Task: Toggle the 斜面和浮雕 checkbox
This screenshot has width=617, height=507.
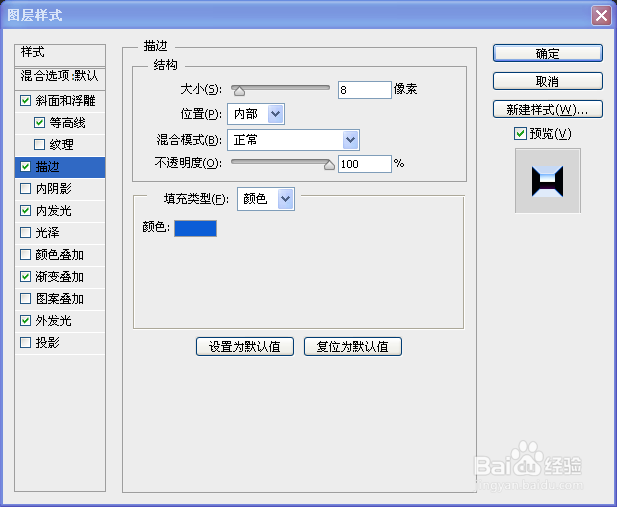Action: point(26,101)
